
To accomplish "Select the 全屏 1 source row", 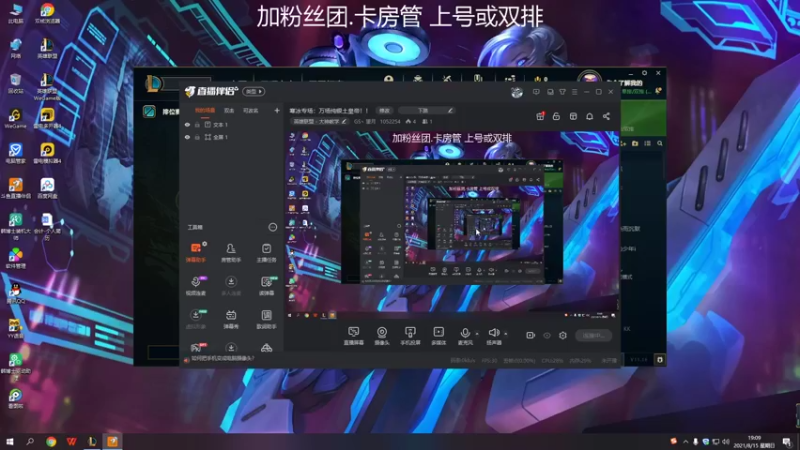I will point(233,137).
